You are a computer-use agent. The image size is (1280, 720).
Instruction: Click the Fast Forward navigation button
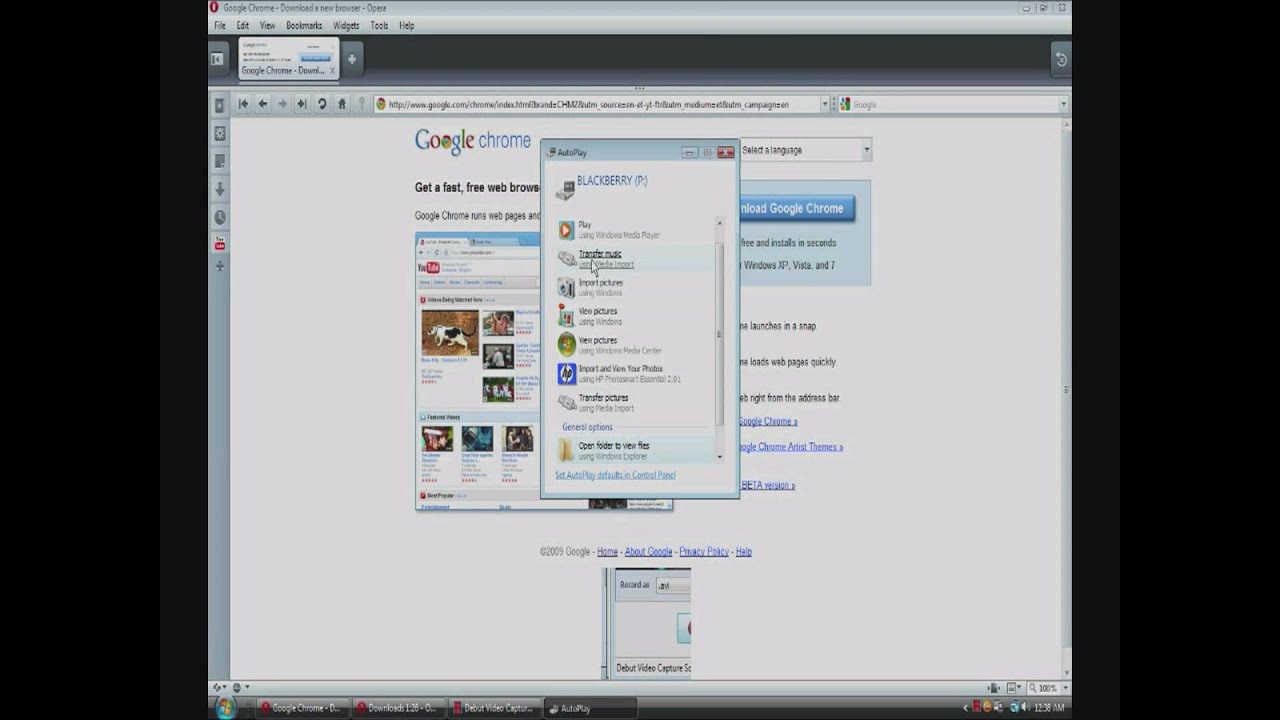[302, 104]
